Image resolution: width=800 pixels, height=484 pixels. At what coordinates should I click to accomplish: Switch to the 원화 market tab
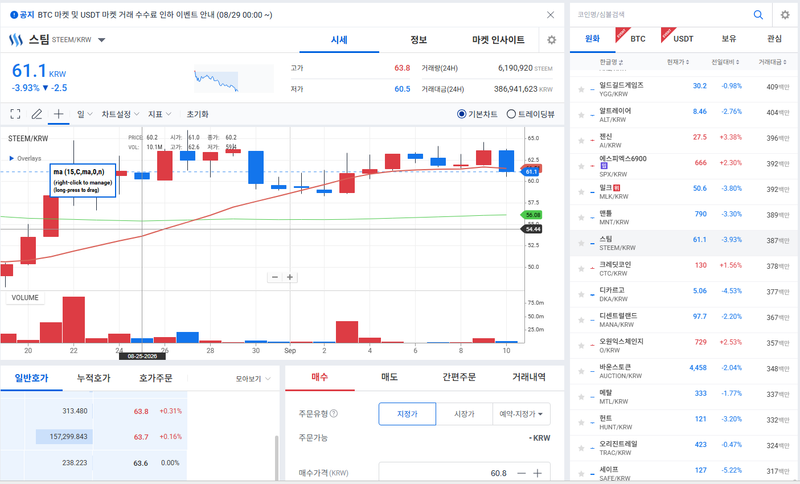[x=592, y=39]
